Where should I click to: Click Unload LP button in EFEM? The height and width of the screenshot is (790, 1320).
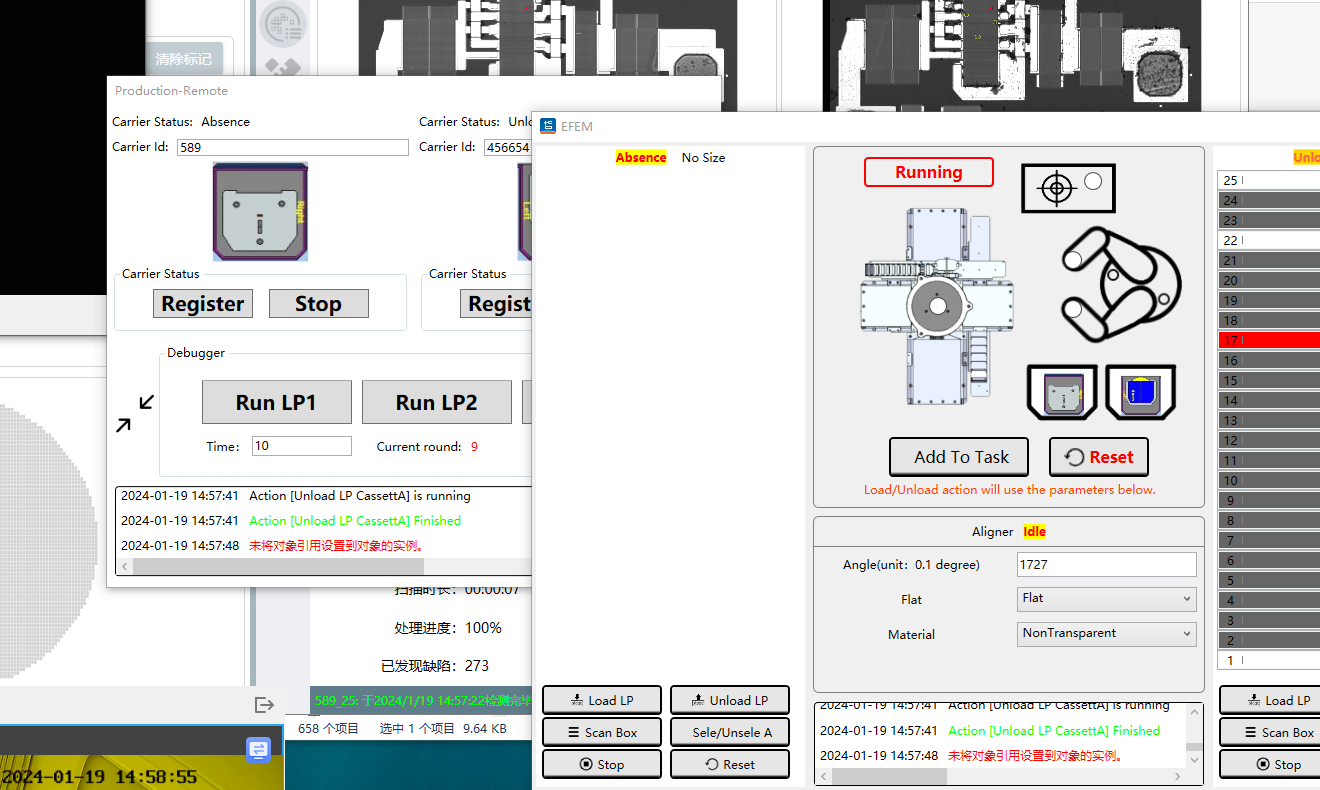(x=730, y=700)
